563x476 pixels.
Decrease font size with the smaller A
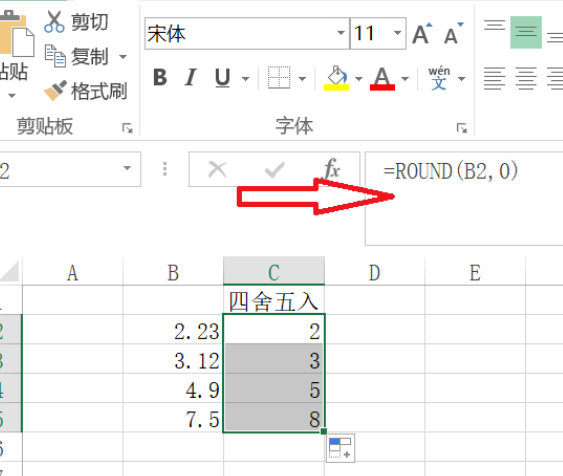pos(454,34)
